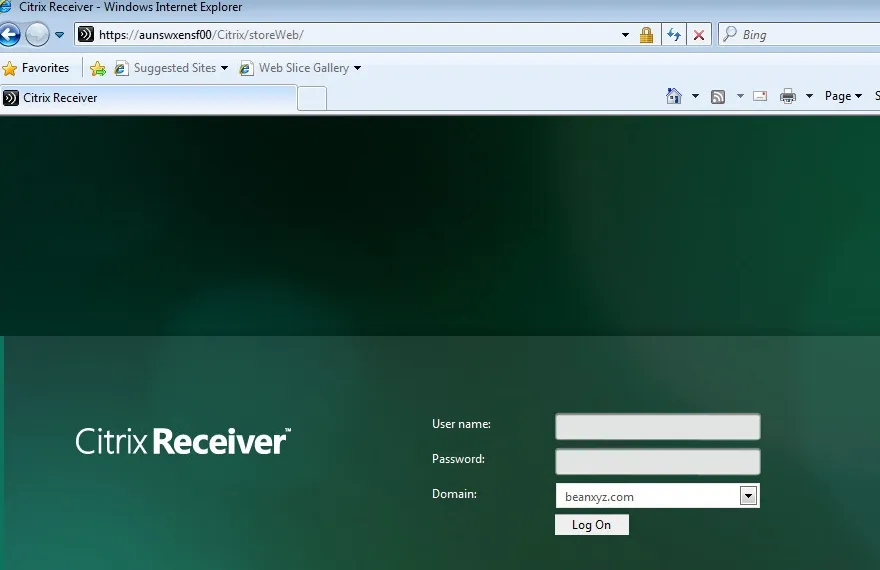Refresh the page with the refresh icon

coord(674,35)
